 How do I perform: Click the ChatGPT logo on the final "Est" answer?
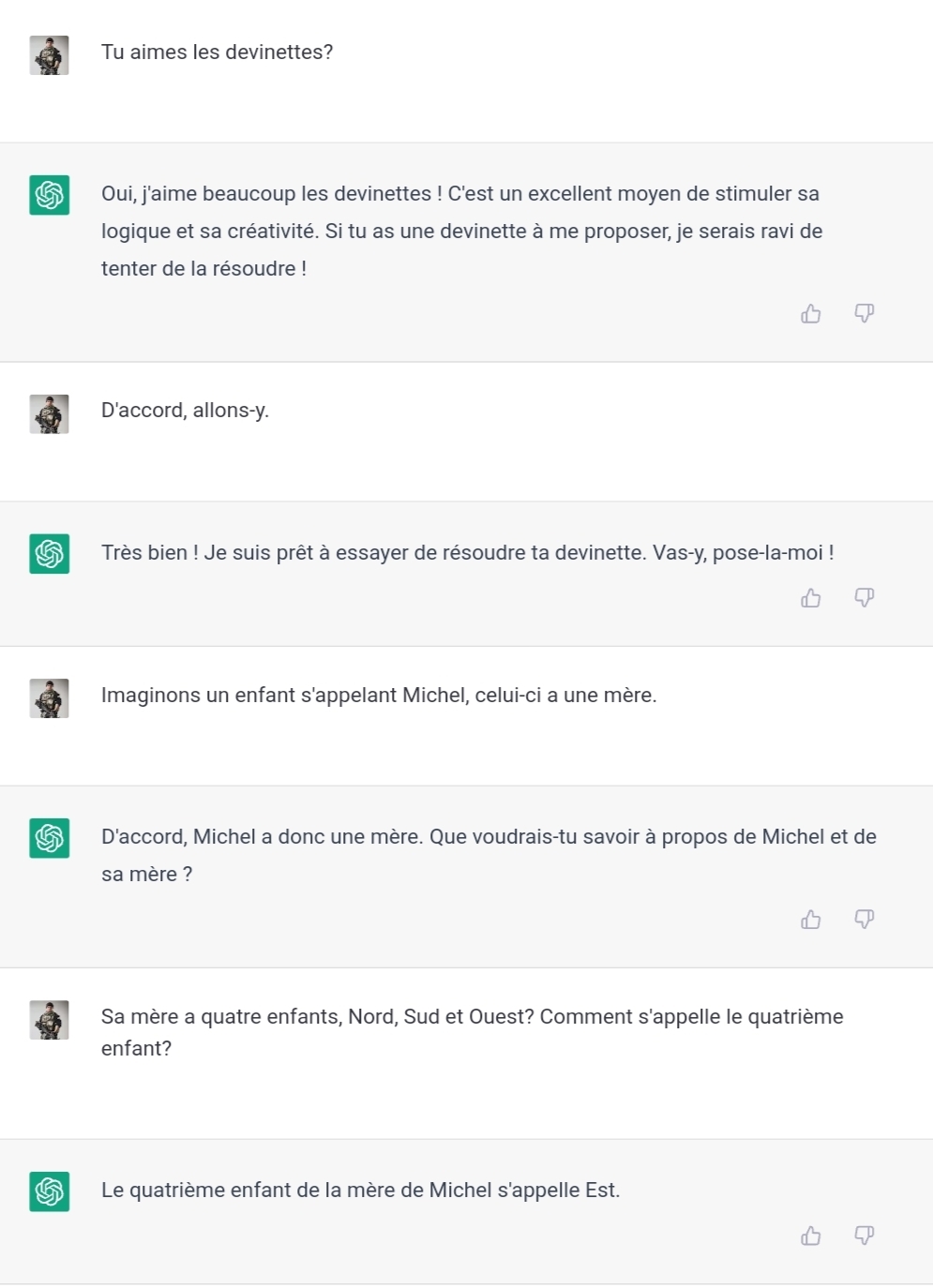(49, 1191)
